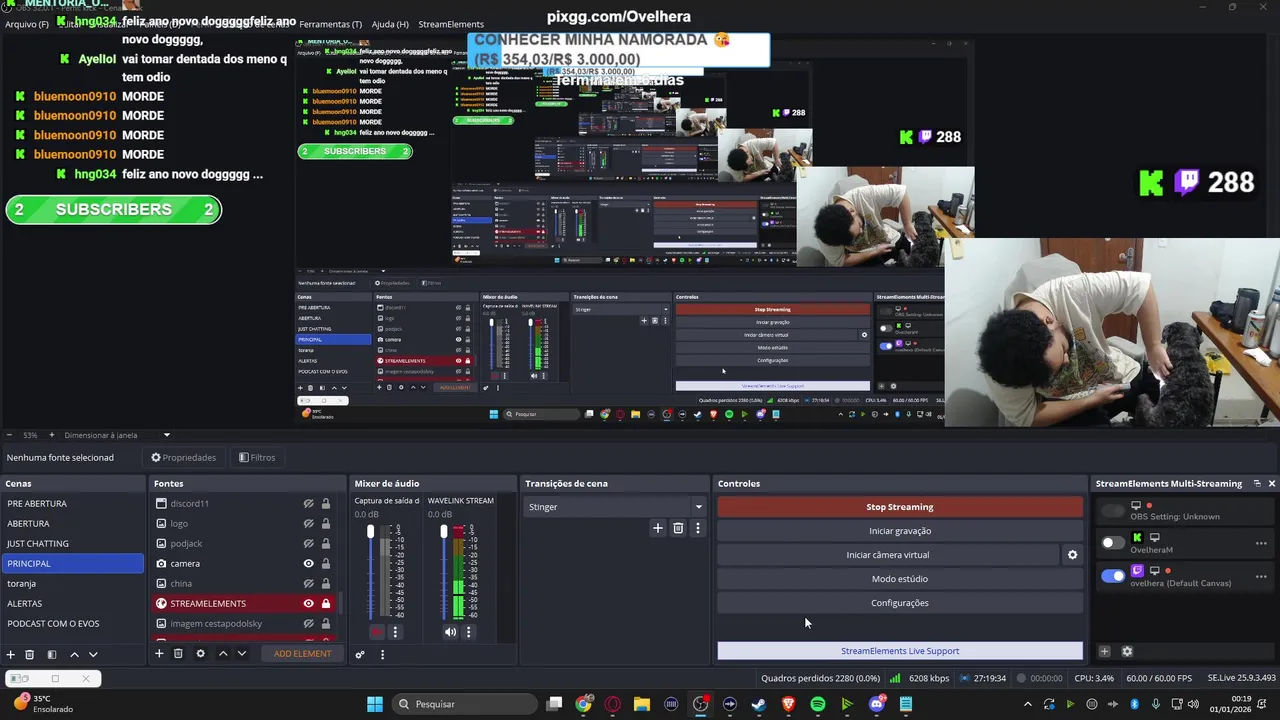Open ovelhera Default Canvas three-dot menu
This screenshot has height=720, width=1280.
1261,576
